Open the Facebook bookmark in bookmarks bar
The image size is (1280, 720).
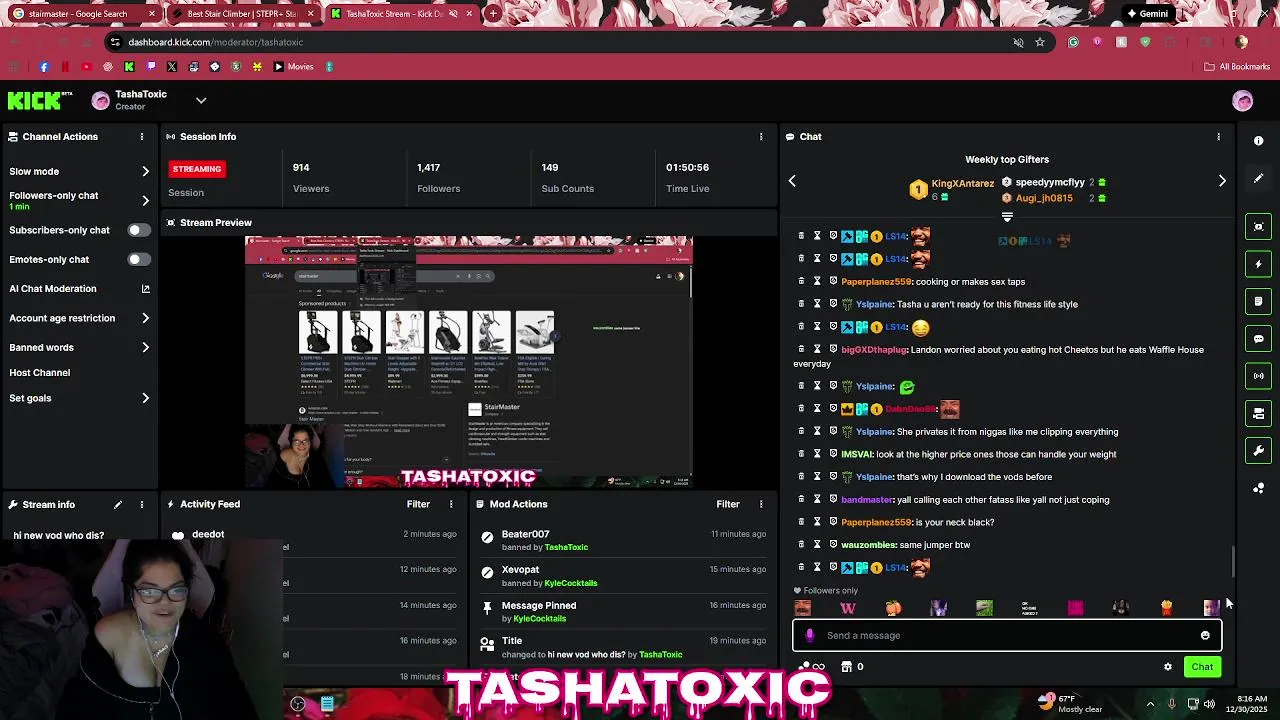(43, 67)
